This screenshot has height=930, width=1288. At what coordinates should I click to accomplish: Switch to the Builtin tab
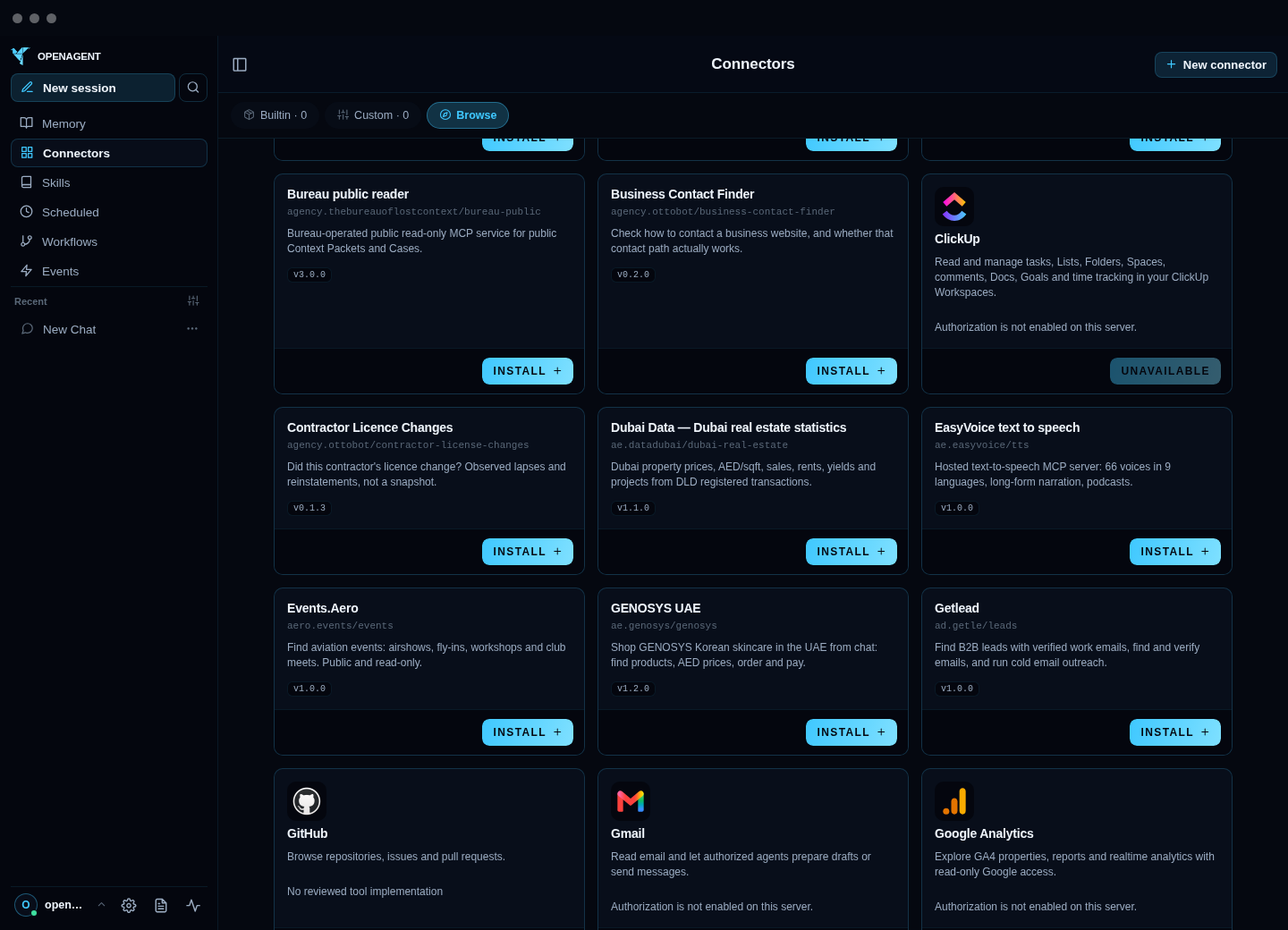[x=275, y=115]
